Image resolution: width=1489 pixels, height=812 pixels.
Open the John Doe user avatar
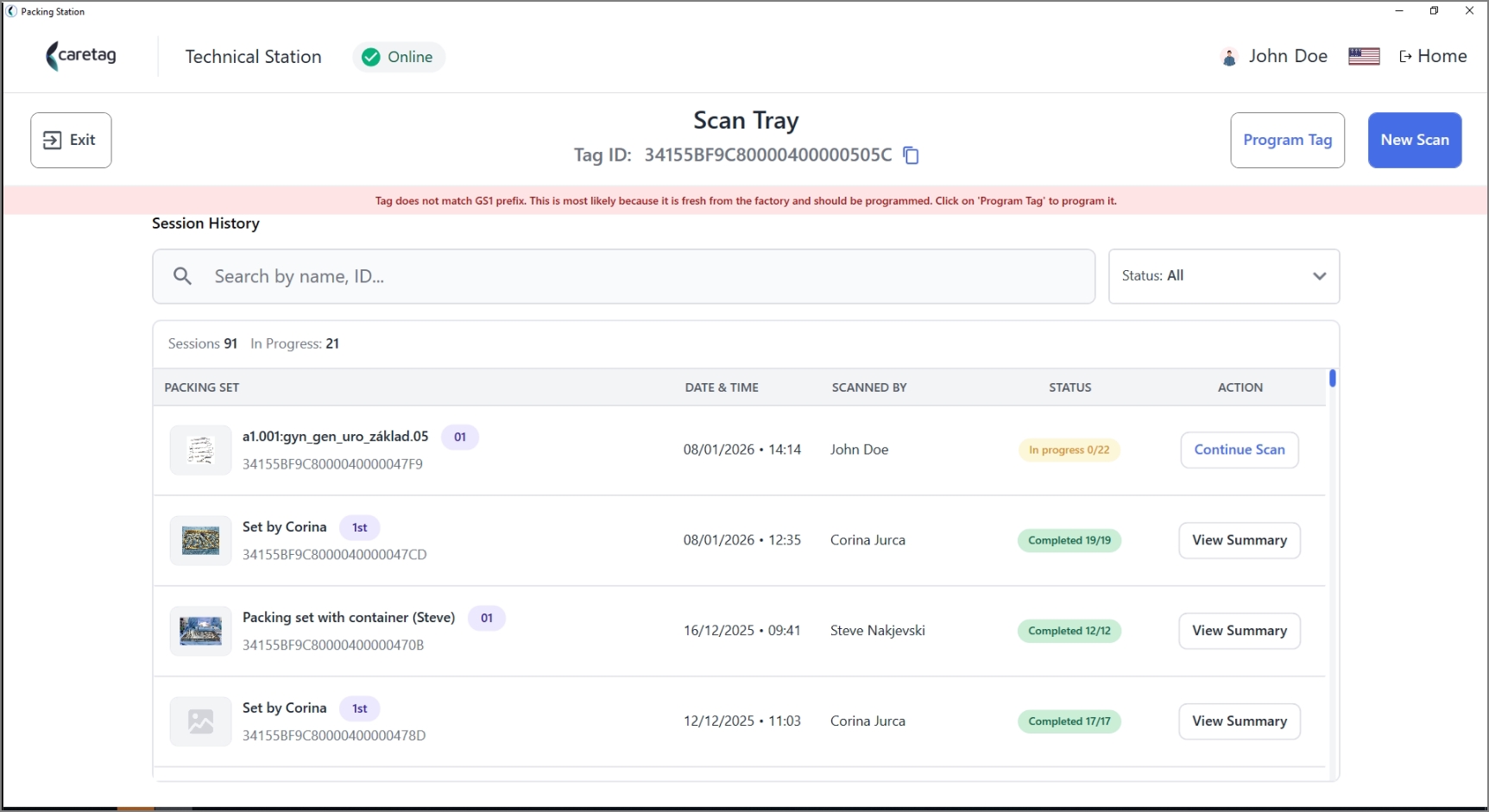tap(1229, 57)
